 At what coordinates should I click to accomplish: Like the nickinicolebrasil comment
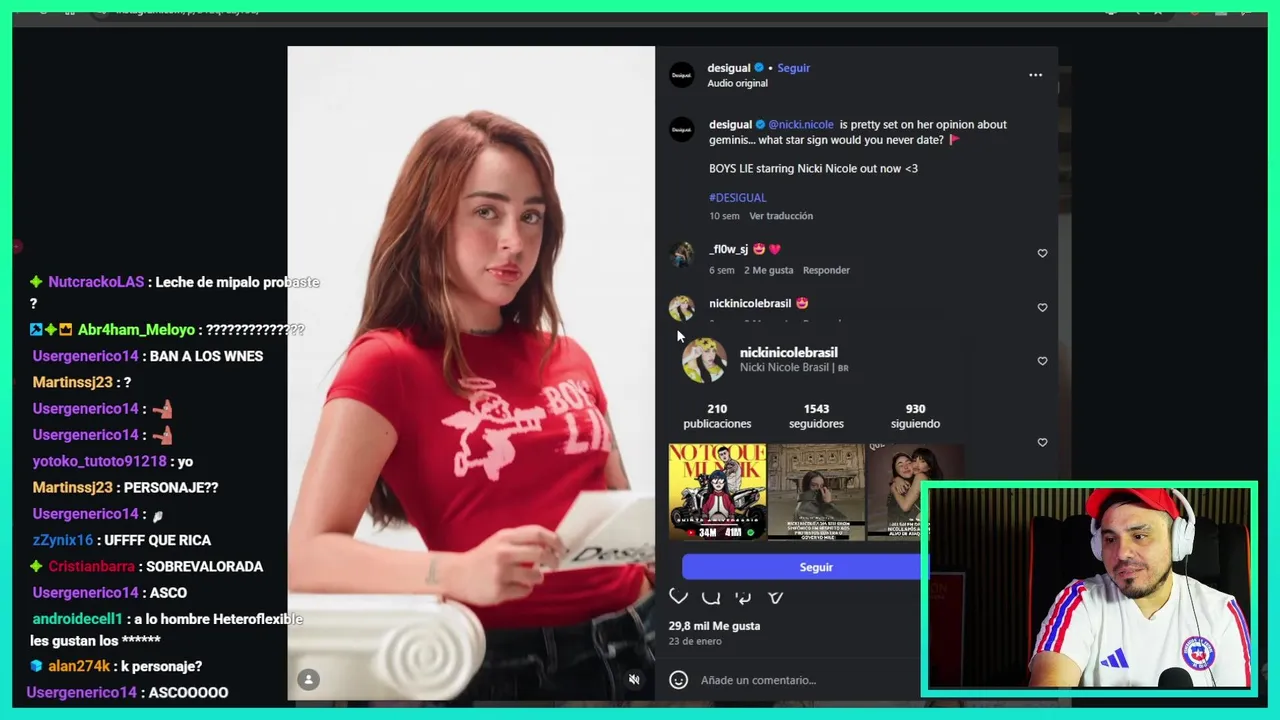click(1042, 307)
